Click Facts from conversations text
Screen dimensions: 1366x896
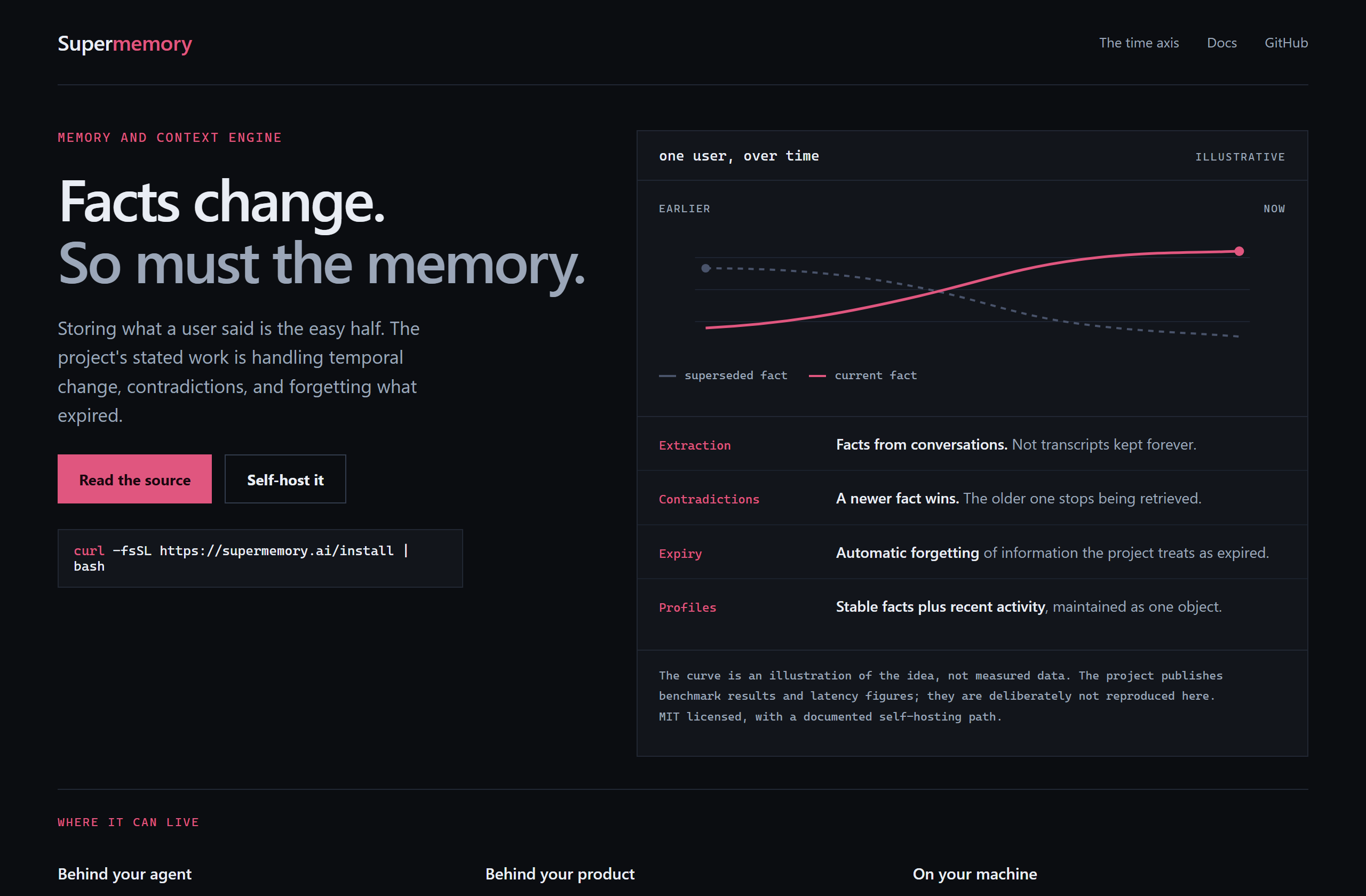[x=922, y=445]
